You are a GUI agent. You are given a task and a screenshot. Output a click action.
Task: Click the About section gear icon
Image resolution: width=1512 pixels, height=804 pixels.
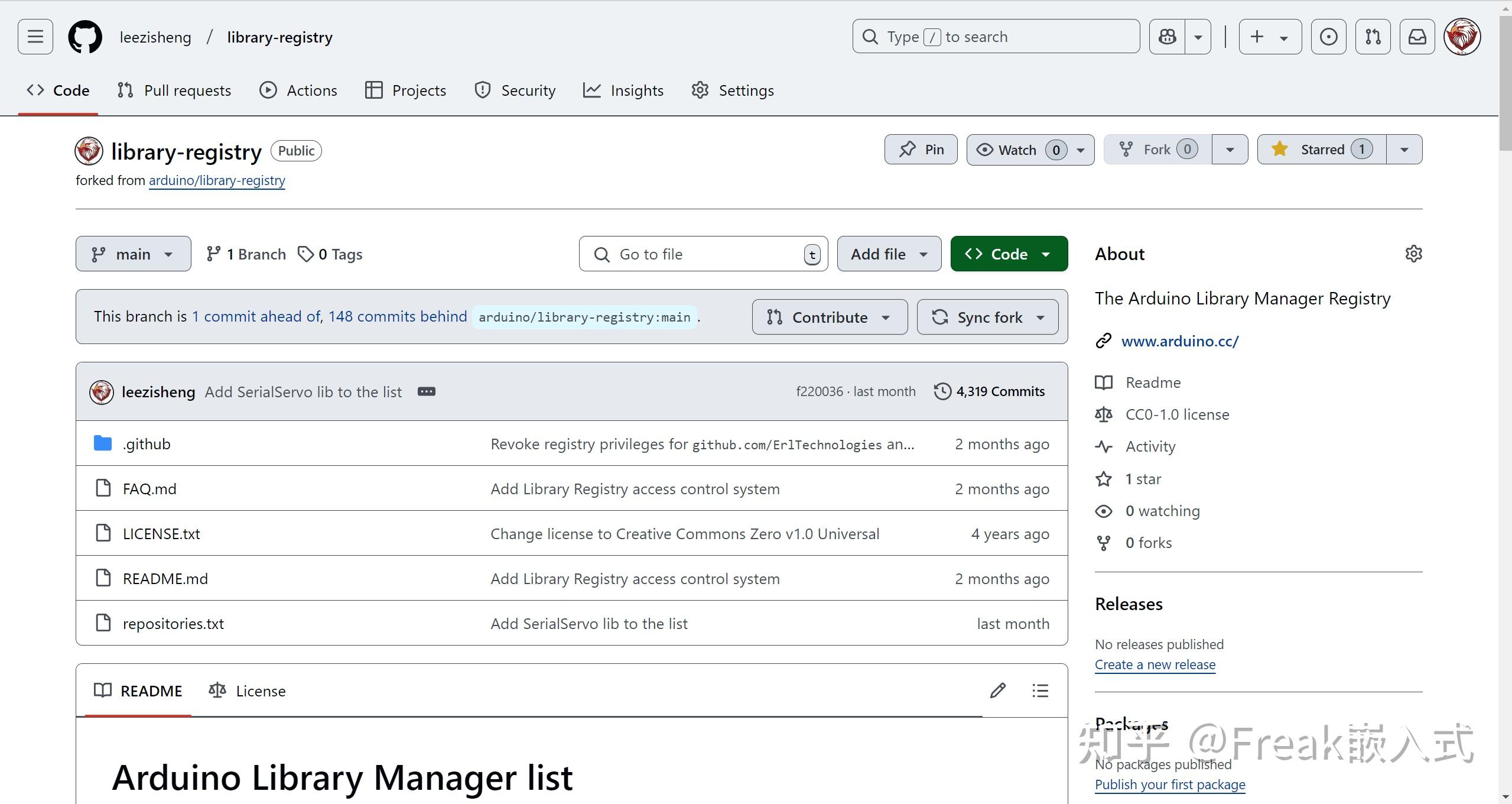point(1413,254)
